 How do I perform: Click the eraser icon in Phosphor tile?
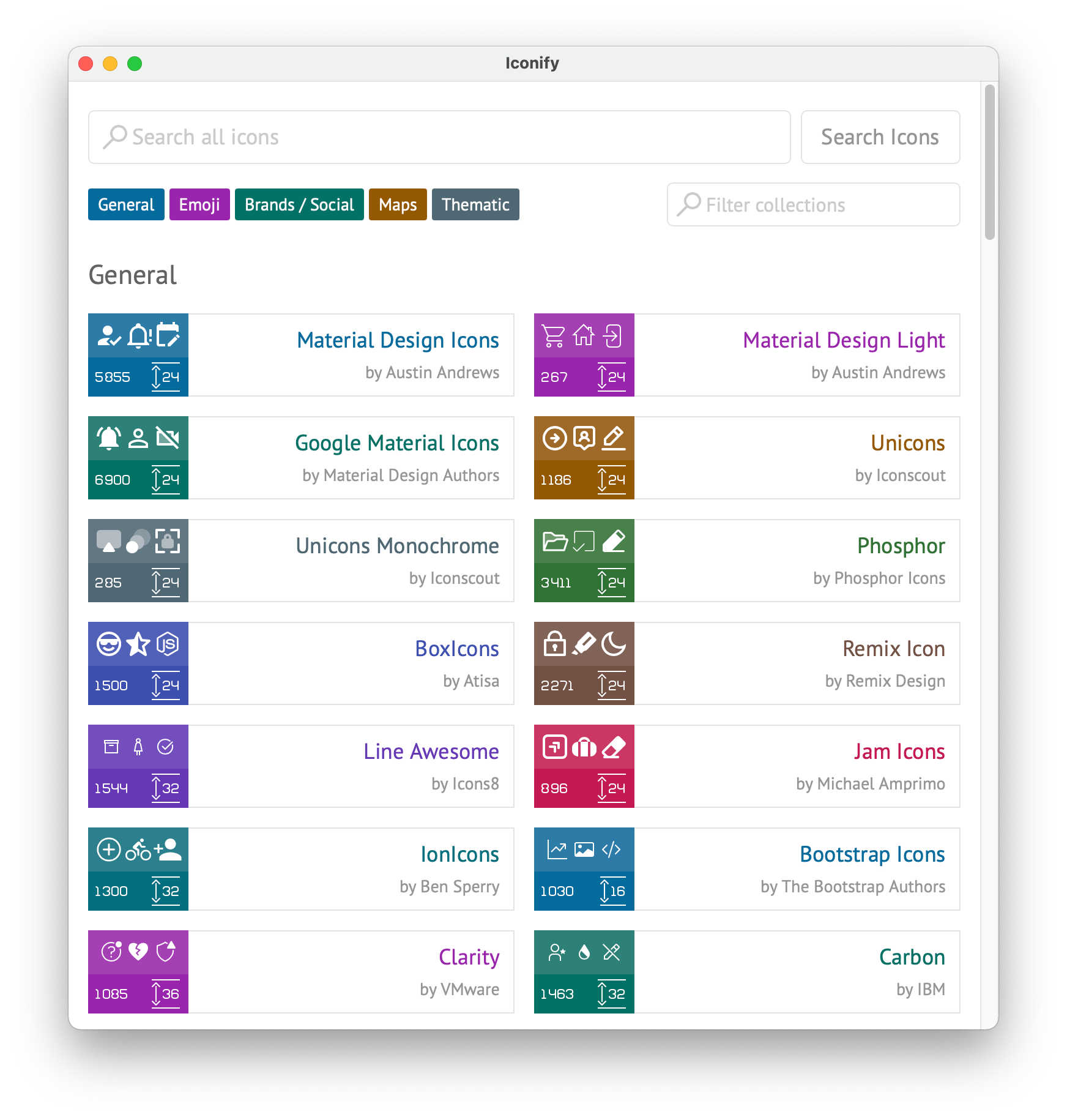coord(613,541)
